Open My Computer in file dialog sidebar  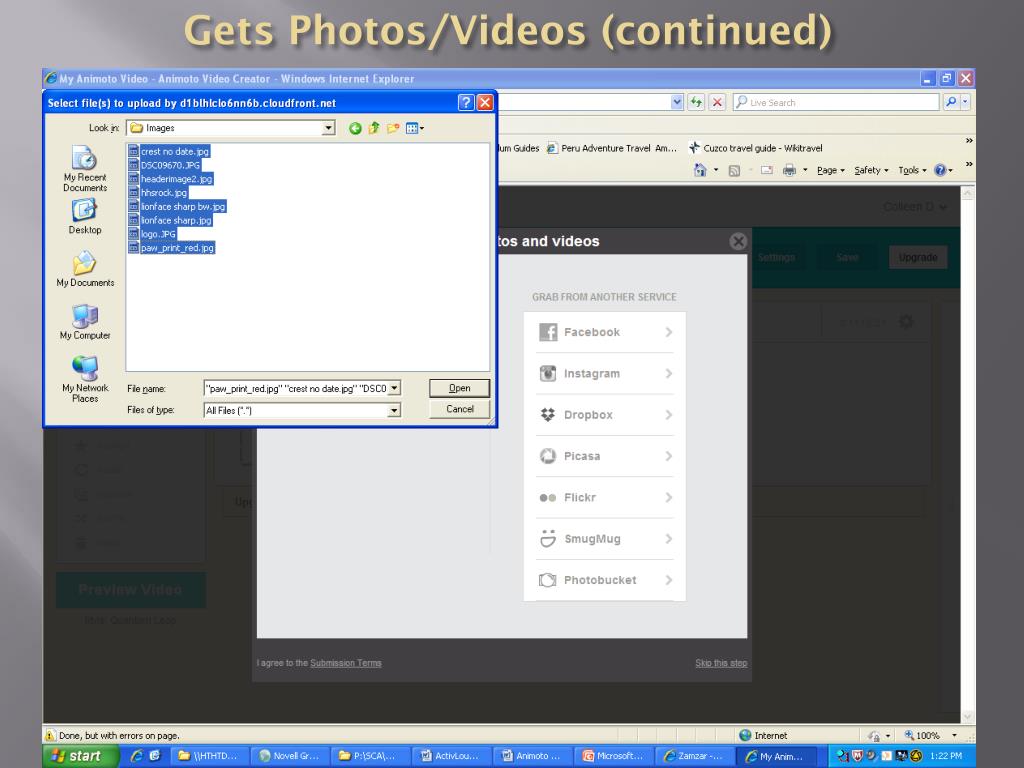(x=85, y=322)
